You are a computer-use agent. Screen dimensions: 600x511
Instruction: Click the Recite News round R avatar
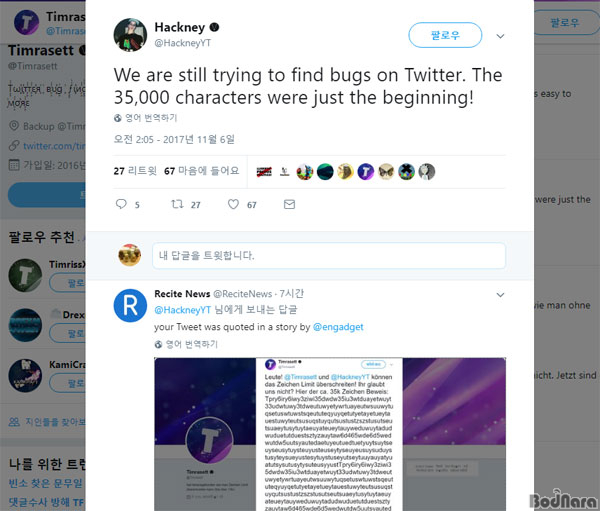(x=130, y=305)
